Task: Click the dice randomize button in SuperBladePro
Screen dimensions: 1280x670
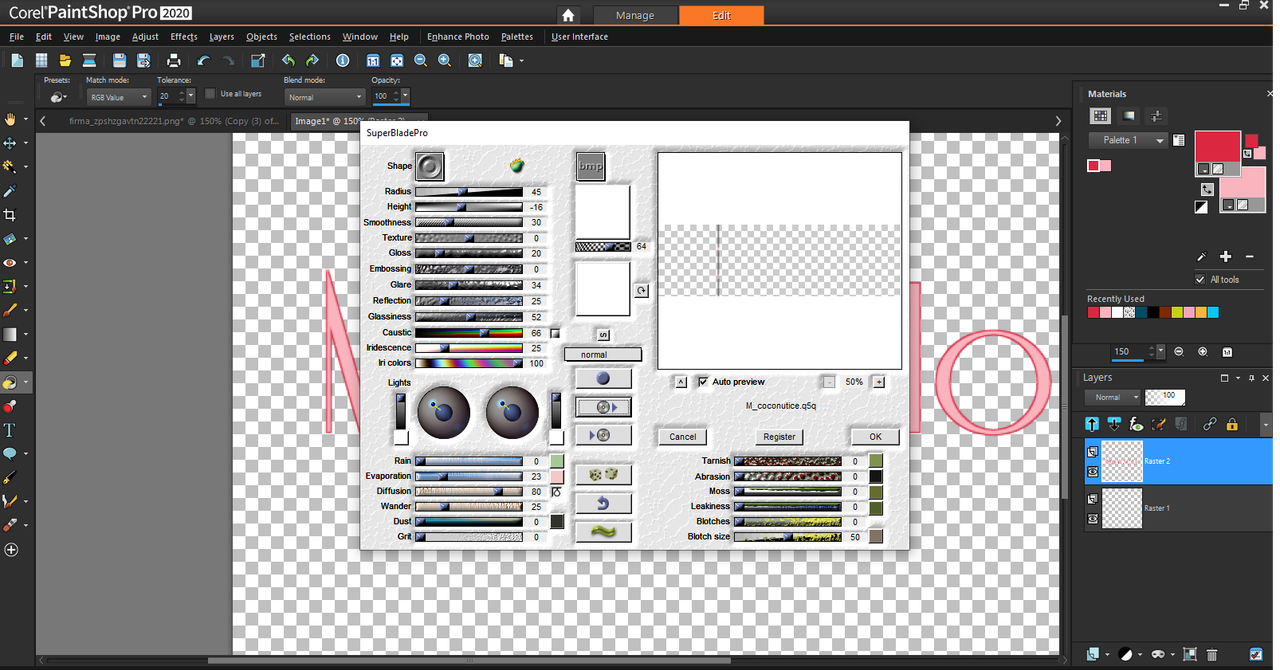Action: [603, 475]
